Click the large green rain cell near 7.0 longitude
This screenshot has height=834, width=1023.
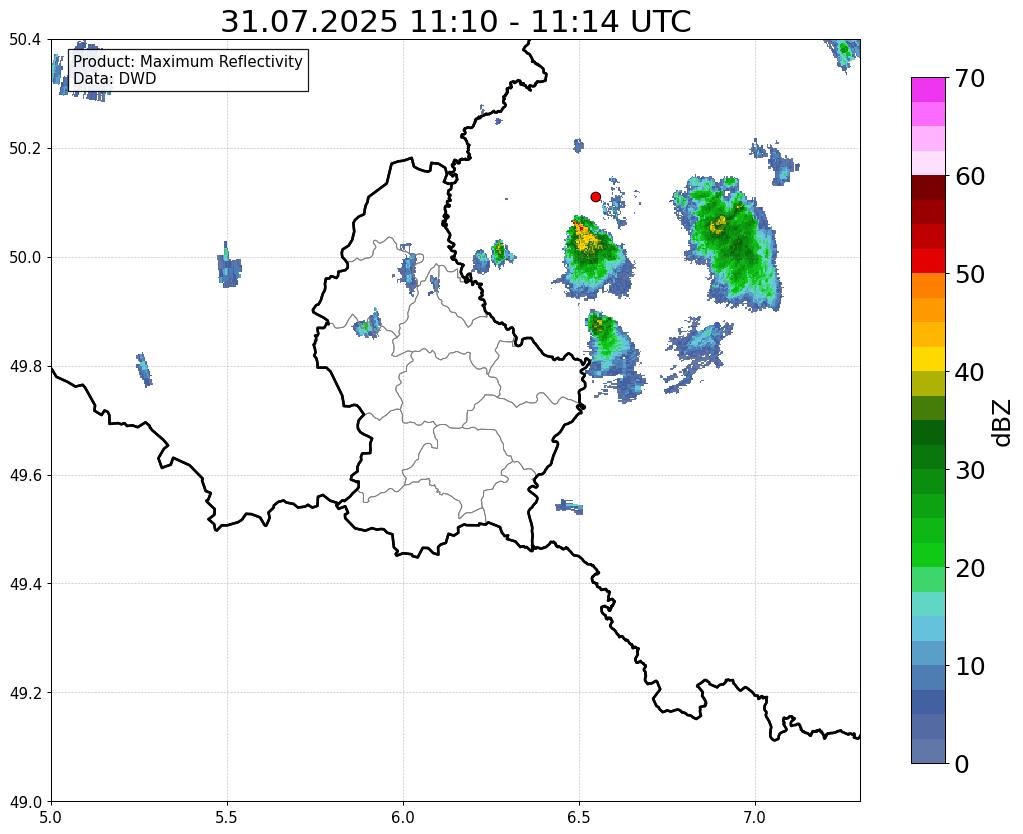coord(729,243)
